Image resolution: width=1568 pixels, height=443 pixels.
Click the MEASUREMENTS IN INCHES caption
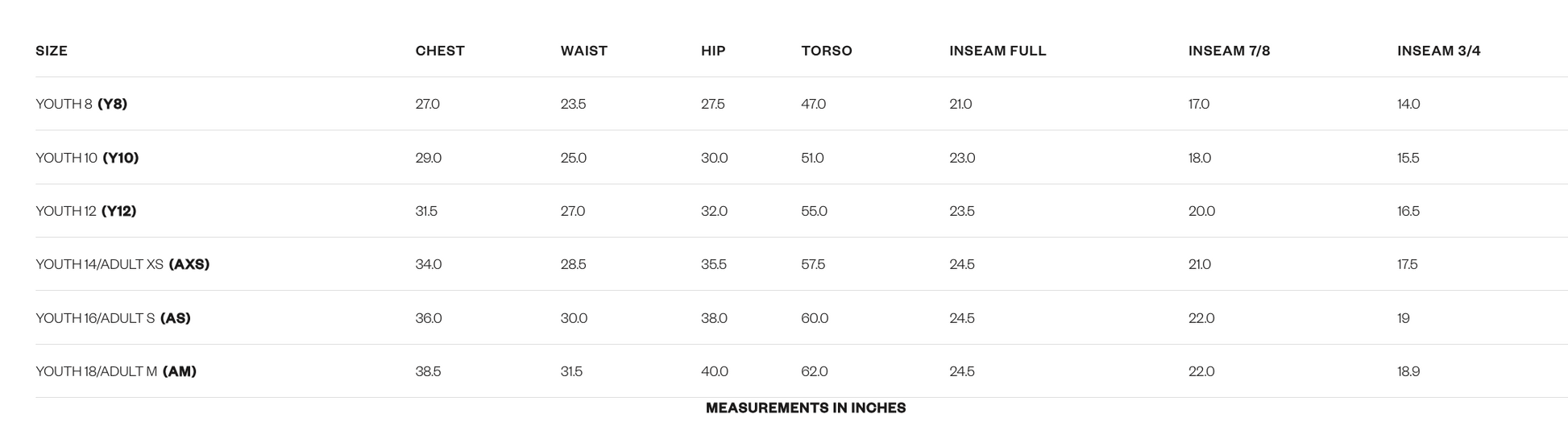tap(806, 408)
